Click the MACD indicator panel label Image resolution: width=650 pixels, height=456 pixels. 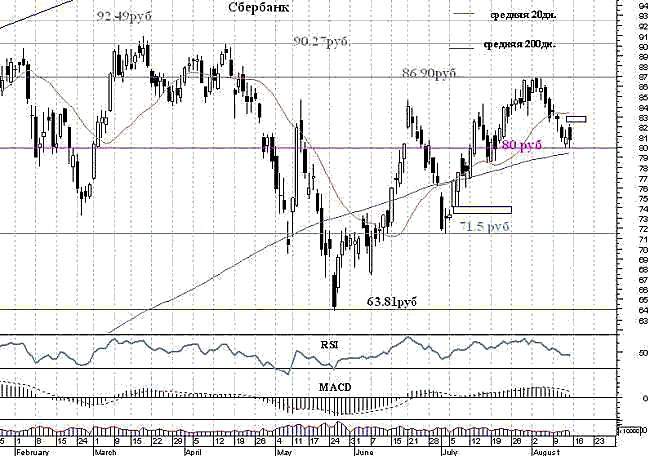tap(335, 386)
